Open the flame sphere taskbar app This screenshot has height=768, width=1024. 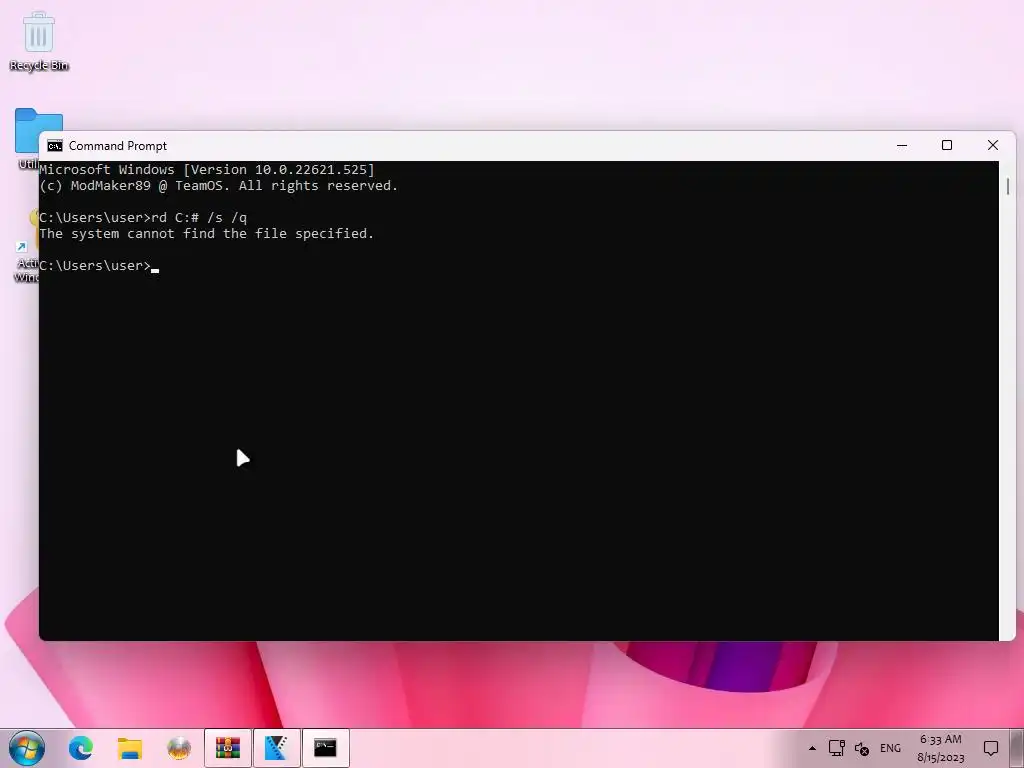[x=179, y=748]
